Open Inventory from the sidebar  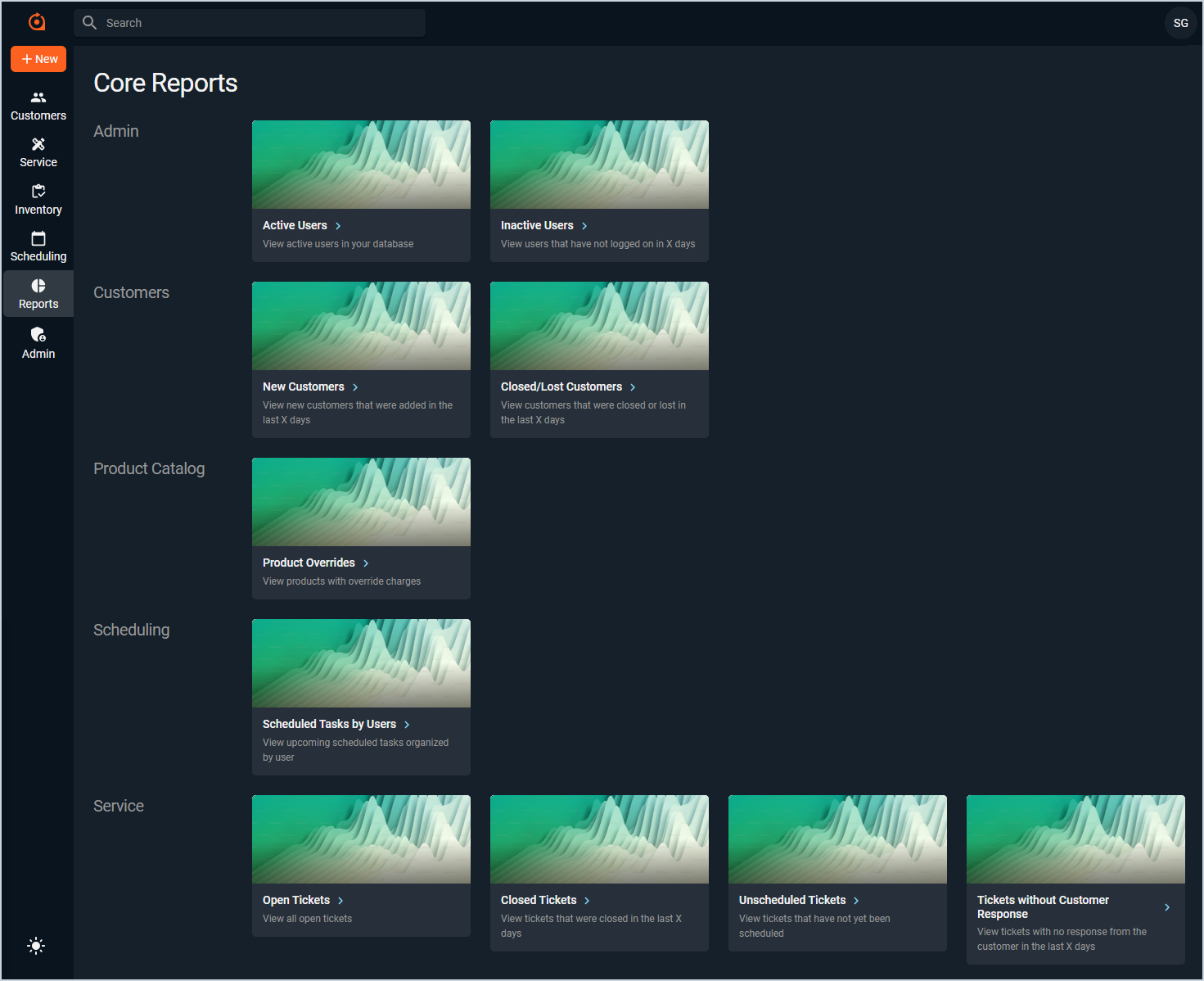(38, 200)
